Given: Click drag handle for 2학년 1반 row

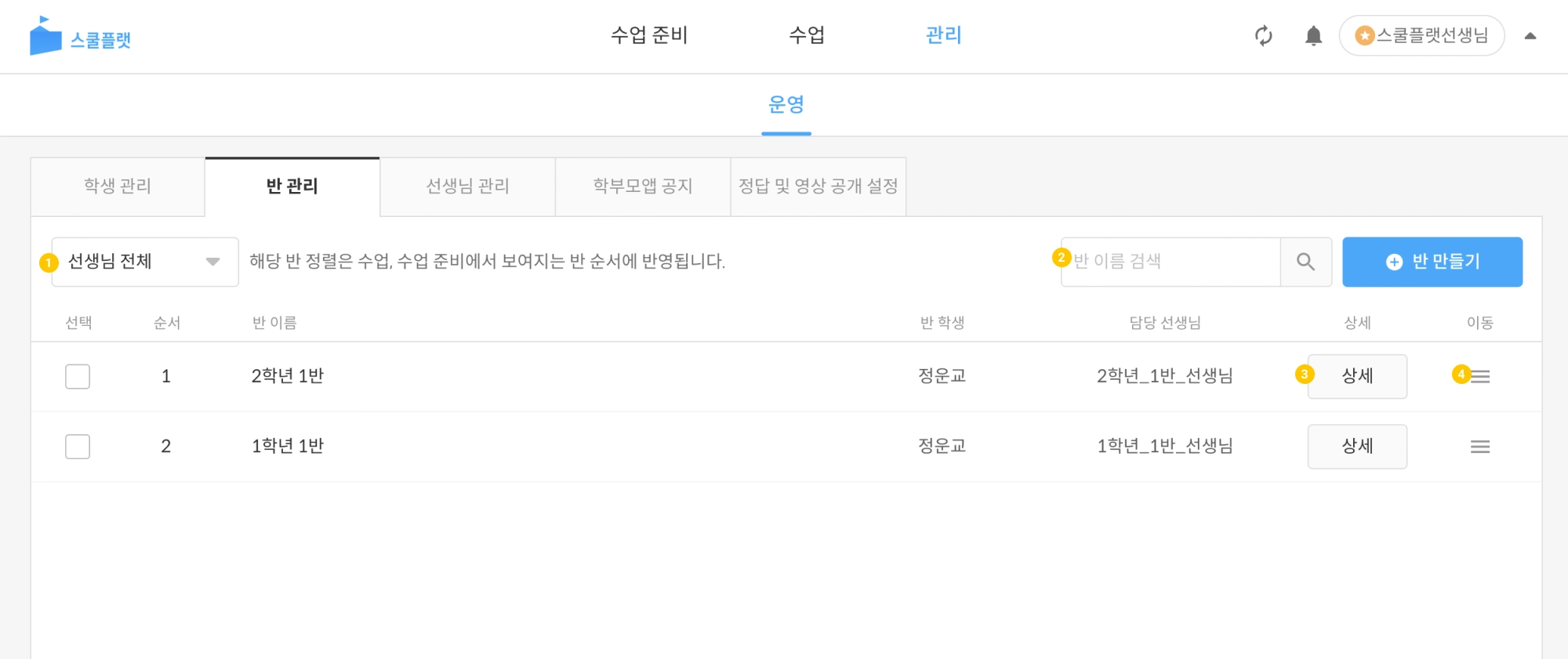Looking at the screenshot, I should pos(1479,376).
